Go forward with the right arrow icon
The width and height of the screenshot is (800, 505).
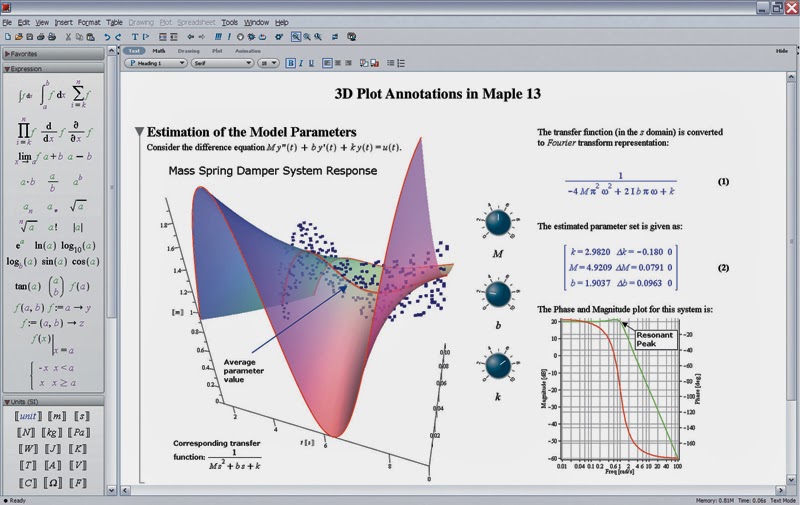point(202,37)
